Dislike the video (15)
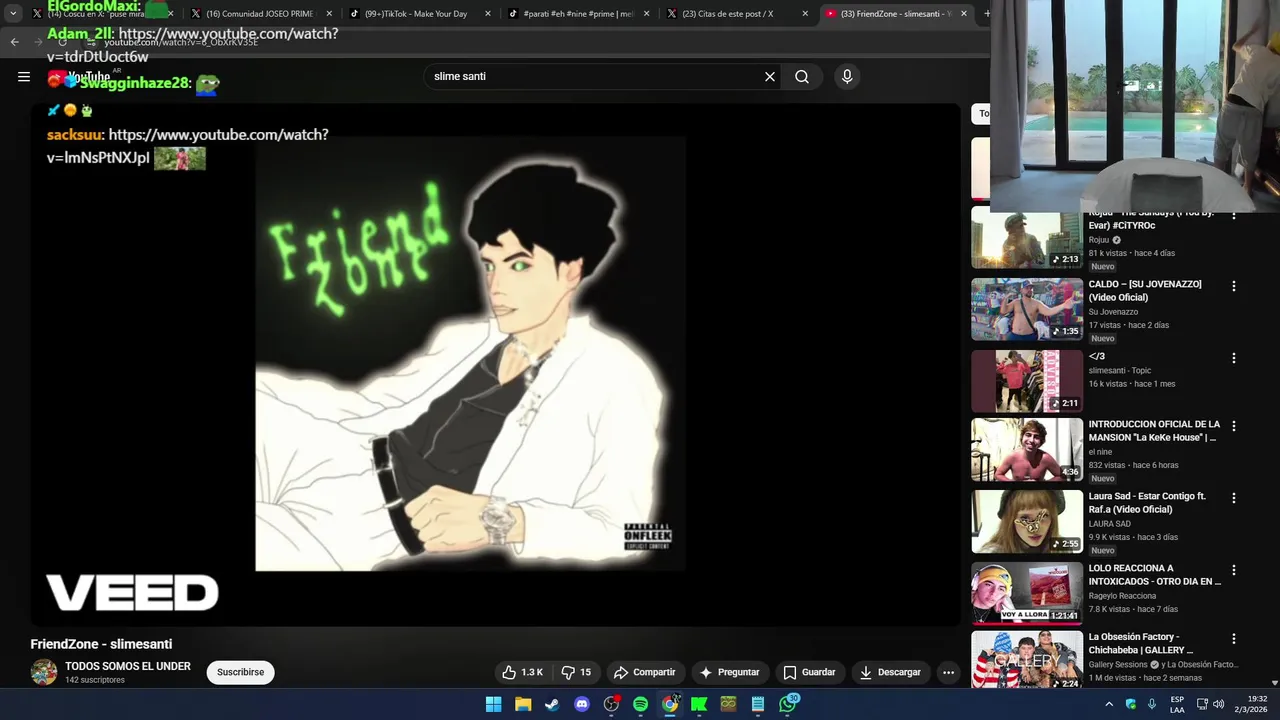Screen dimensions: 1280x720 point(577,672)
